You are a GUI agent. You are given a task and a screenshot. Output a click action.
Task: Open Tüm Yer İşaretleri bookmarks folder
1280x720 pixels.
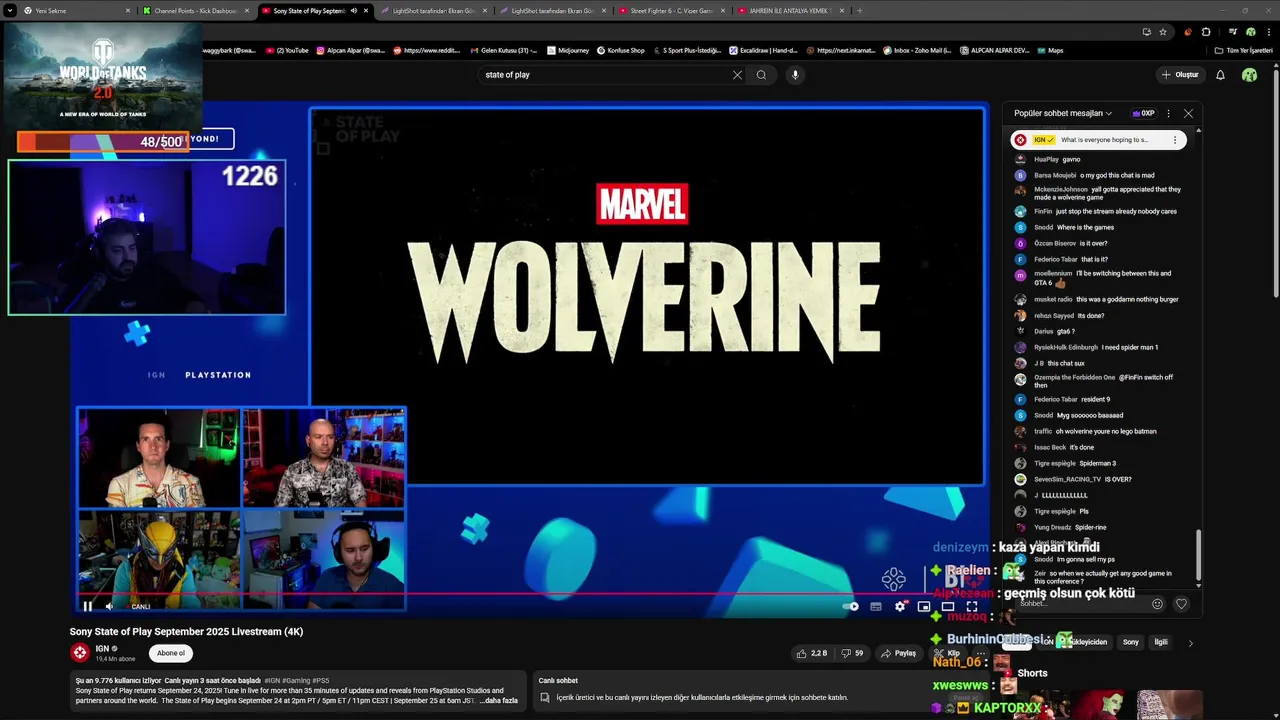click(1244, 50)
